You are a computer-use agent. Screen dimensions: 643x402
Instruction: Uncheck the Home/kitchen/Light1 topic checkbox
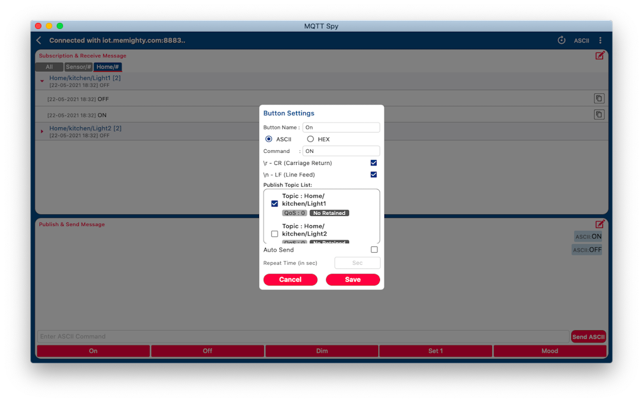click(x=274, y=203)
